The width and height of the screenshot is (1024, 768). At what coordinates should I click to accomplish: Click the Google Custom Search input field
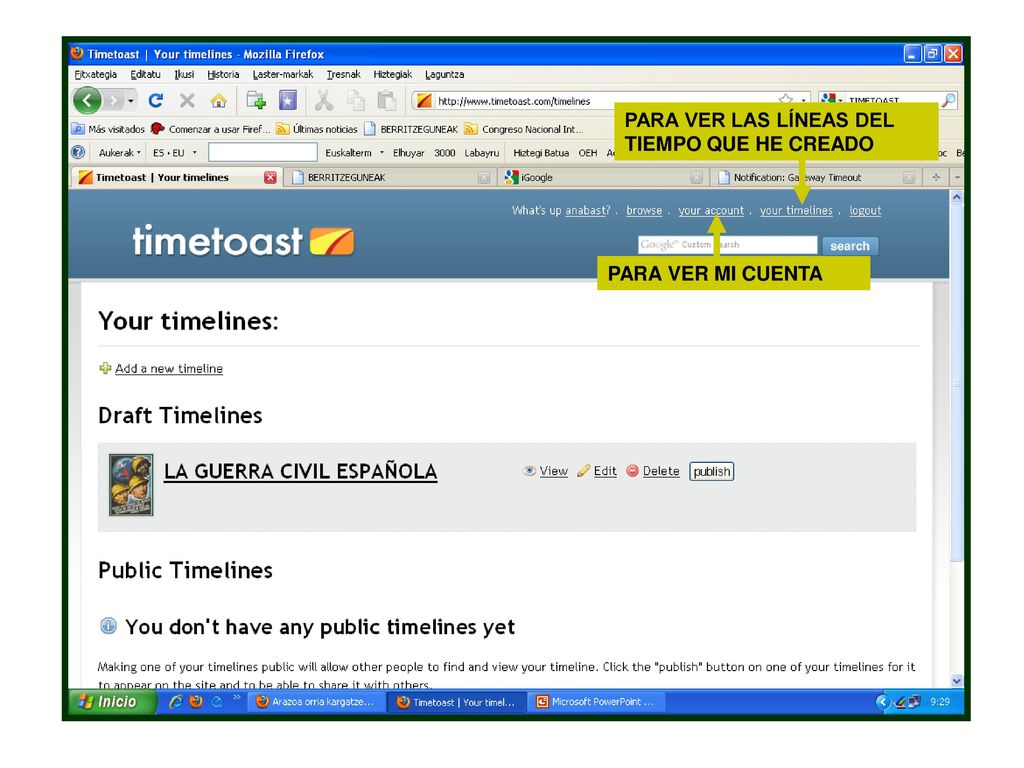coord(728,245)
